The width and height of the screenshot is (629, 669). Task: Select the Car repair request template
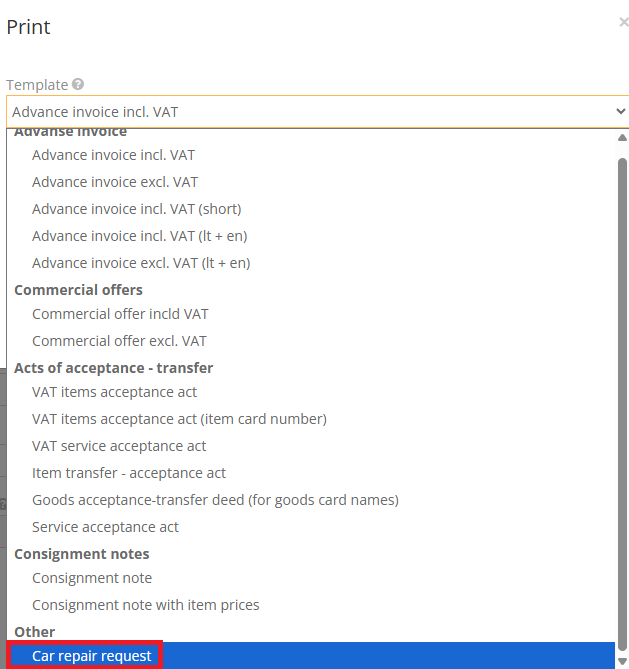pyautogui.click(x=92, y=656)
